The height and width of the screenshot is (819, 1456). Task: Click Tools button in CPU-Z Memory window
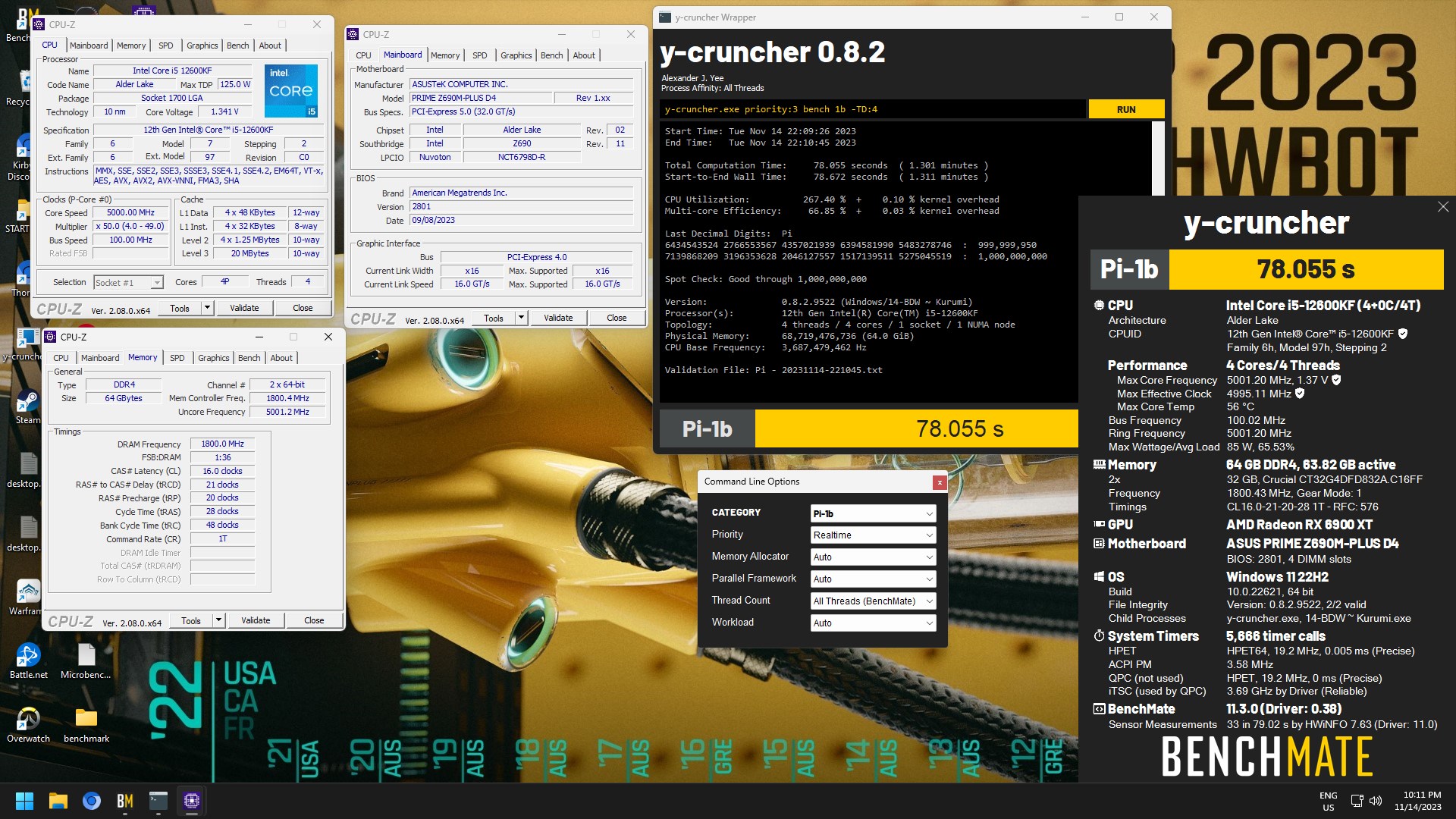pyautogui.click(x=191, y=620)
